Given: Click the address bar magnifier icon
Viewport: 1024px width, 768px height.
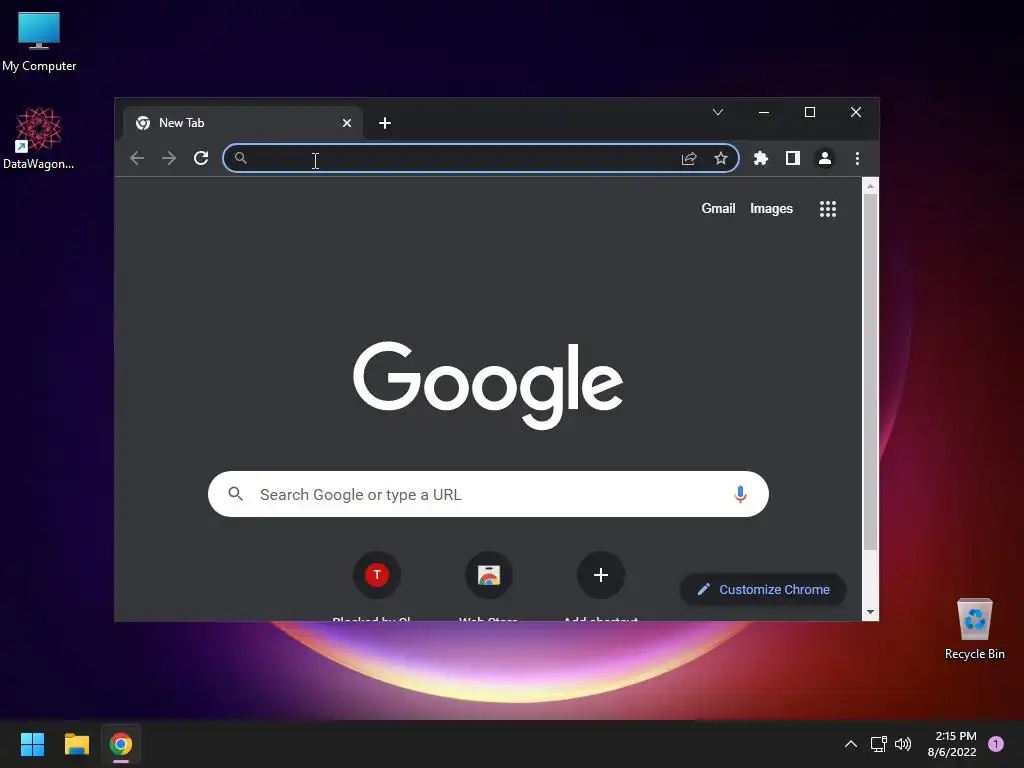Looking at the screenshot, I should (241, 158).
